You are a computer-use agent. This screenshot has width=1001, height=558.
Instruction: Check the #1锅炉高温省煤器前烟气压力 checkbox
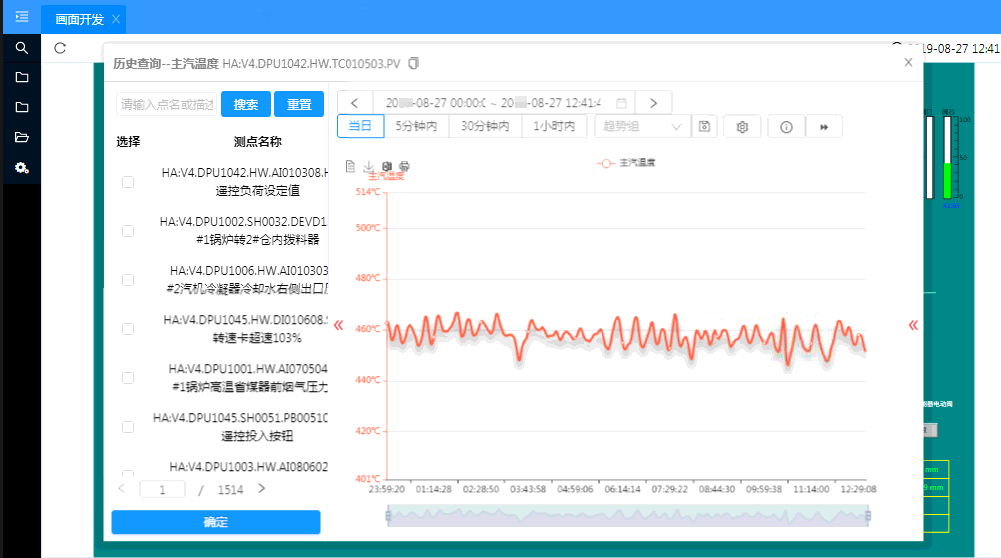(128, 377)
